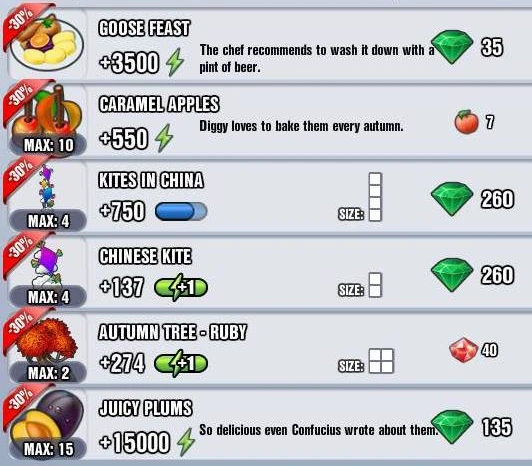Select the Juicy Plums item icon
The width and height of the screenshot is (532, 466).
pos(47,416)
